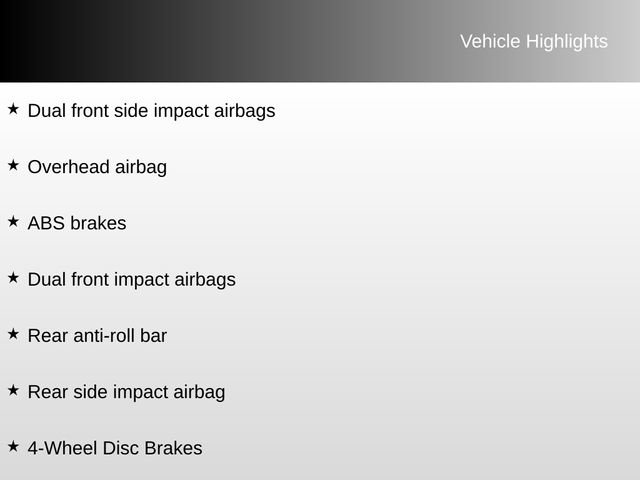Click the Vehicle Highlights heading
Viewport: 640px width, 480px height.
point(533,41)
